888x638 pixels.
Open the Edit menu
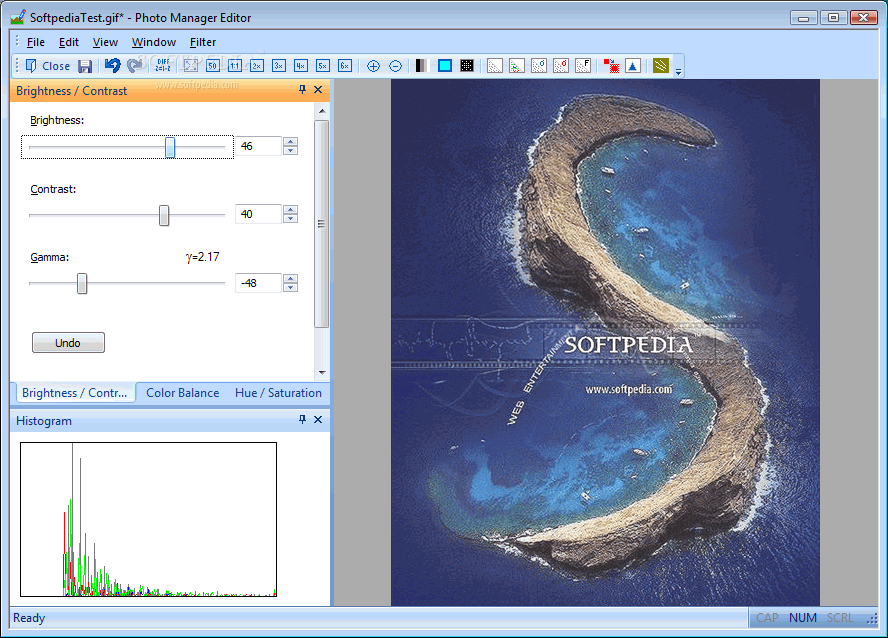coord(69,42)
